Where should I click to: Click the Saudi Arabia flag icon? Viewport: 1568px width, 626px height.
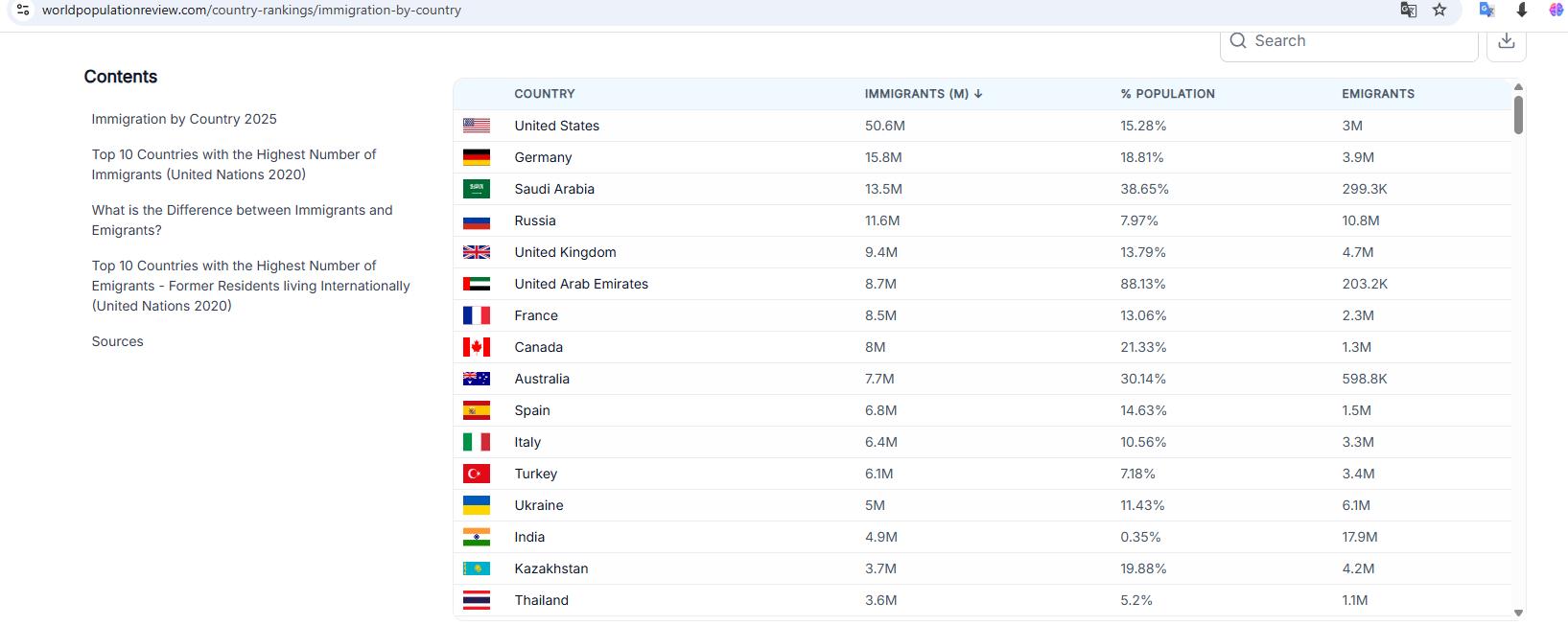(x=476, y=189)
